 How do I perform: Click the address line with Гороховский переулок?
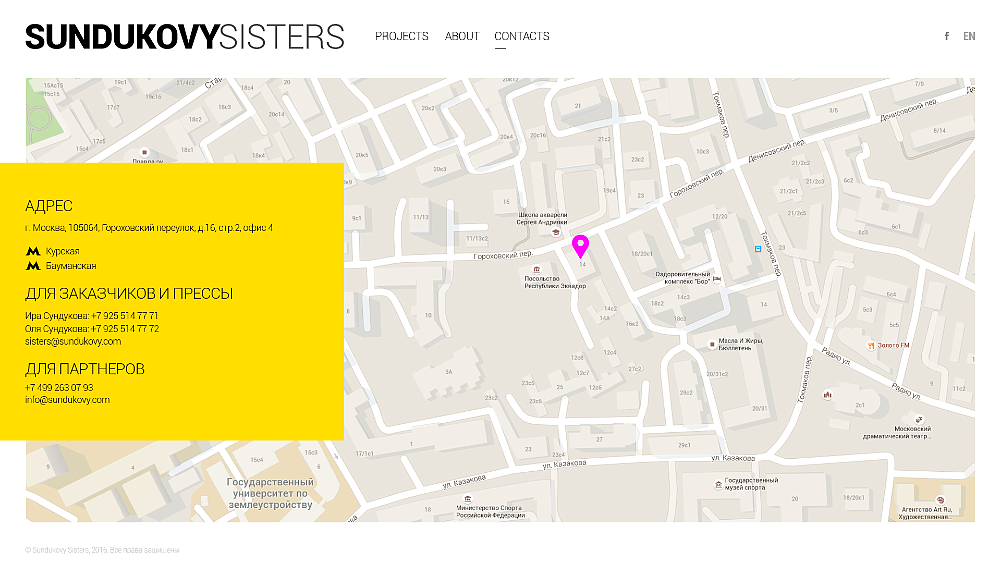[x=149, y=228]
